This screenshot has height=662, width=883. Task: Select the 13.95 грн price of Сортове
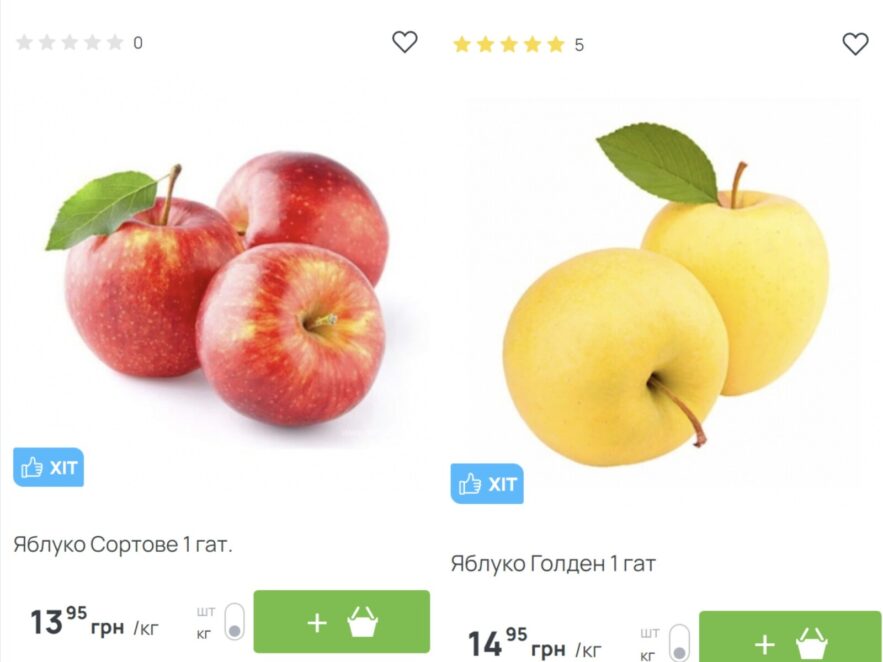click(94, 622)
